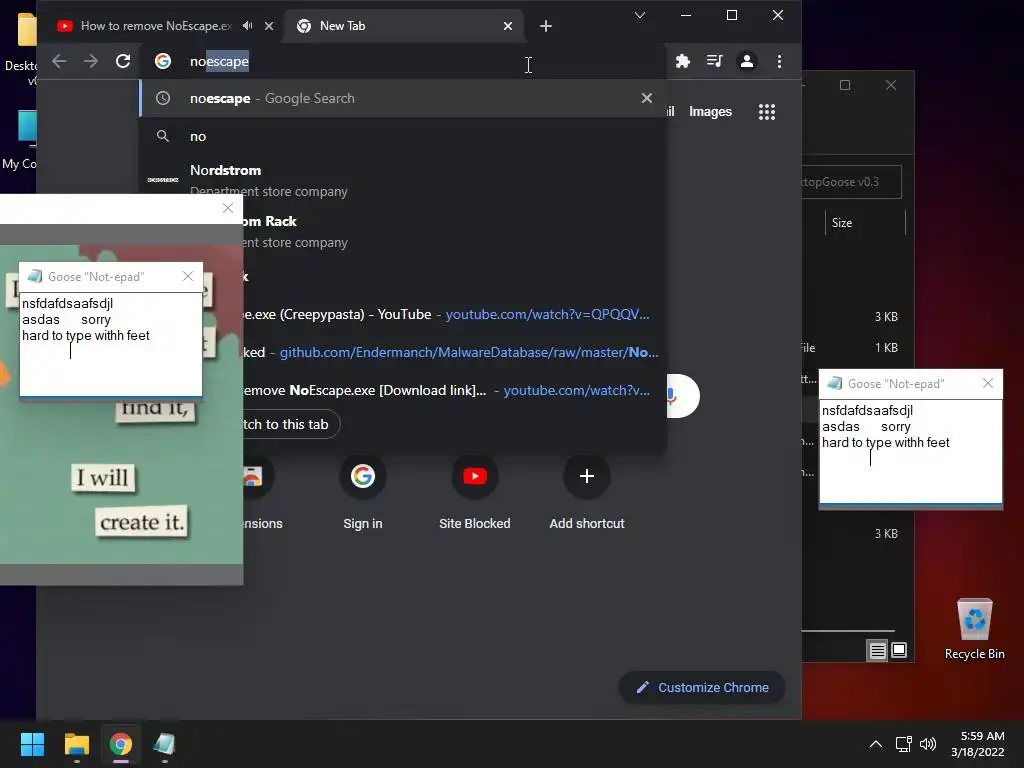Image resolution: width=1024 pixels, height=768 pixels.
Task: Open the Recycle Bin desktop icon
Action: pos(974,630)
